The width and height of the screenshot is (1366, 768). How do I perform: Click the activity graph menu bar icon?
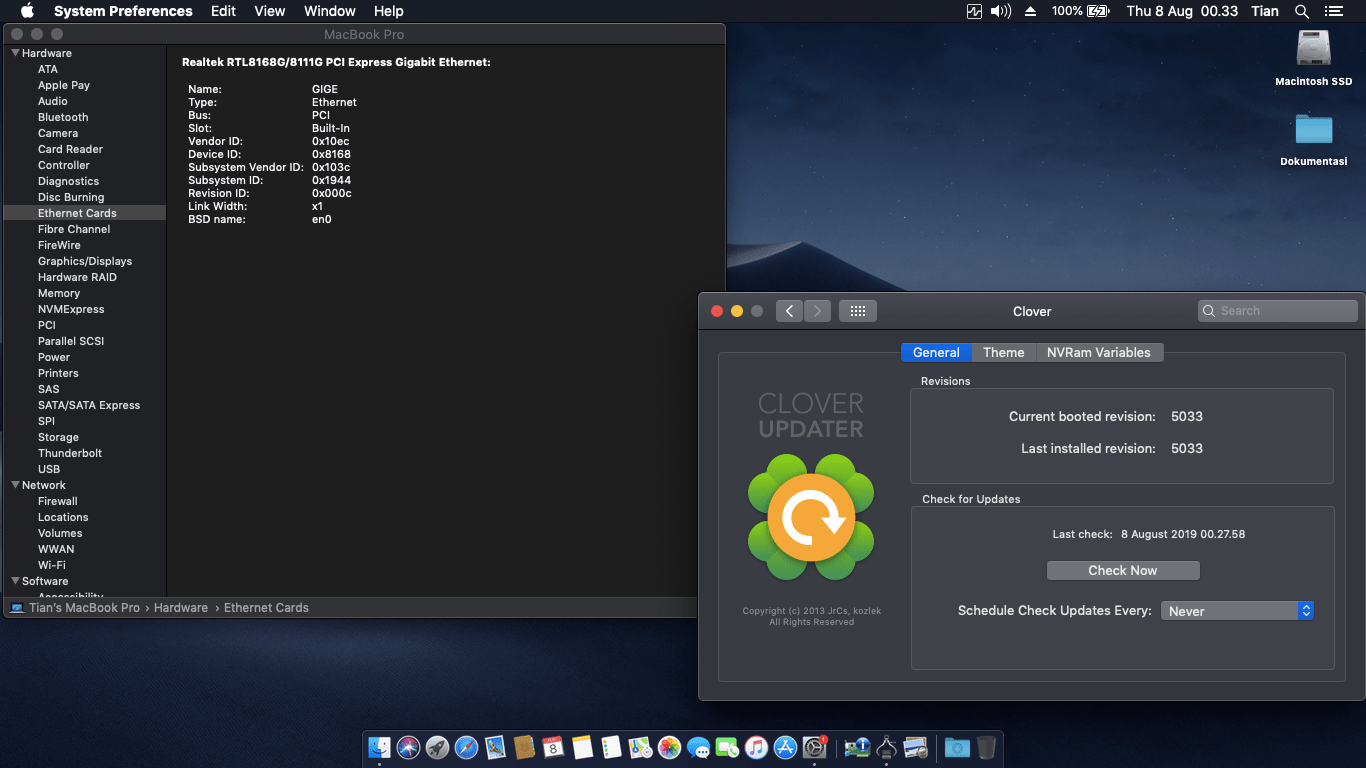975,11
